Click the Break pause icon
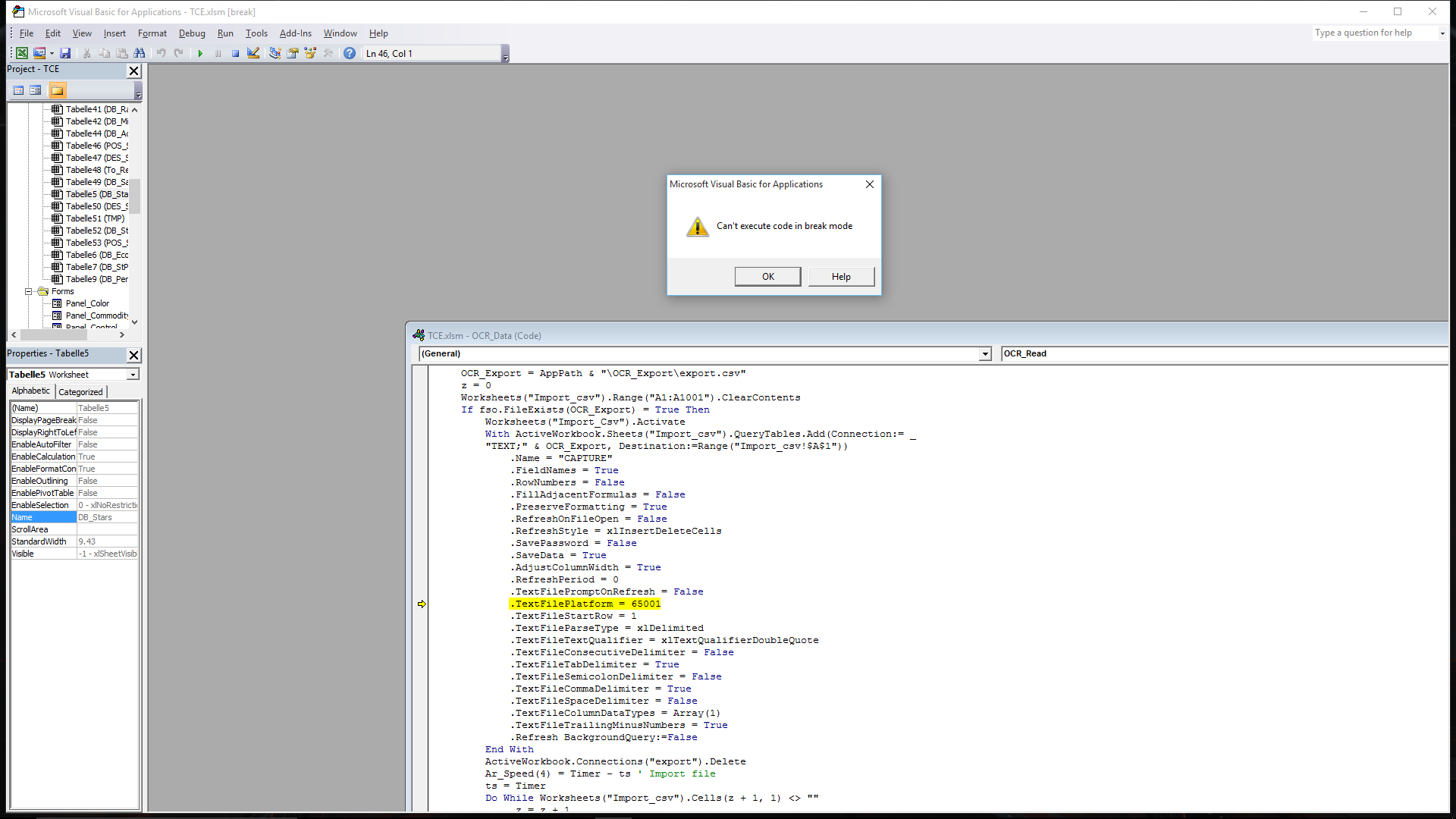Screen dimensions: 1456x819 coord(218,53)
